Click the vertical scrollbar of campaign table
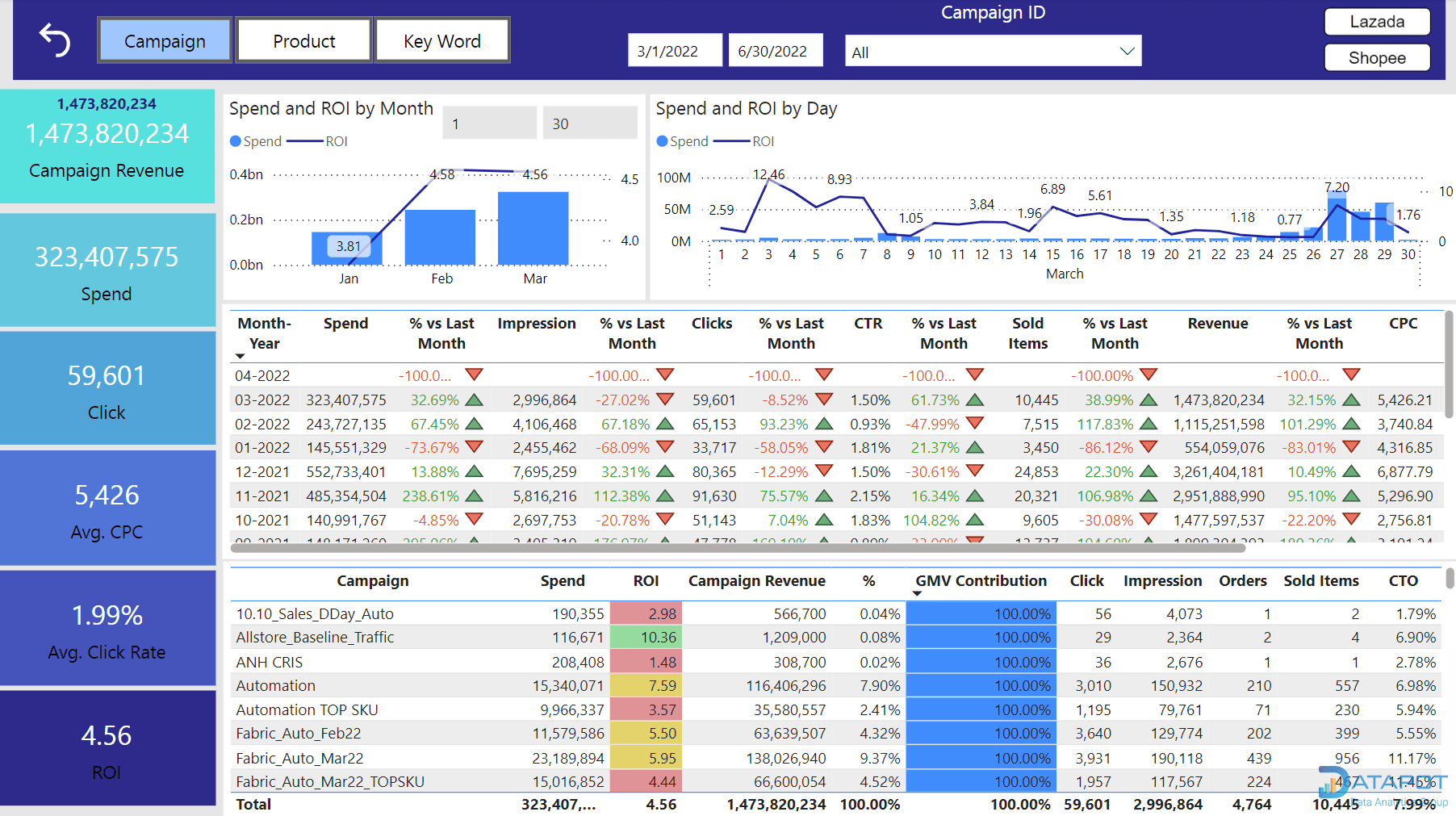 (1450, 578)
